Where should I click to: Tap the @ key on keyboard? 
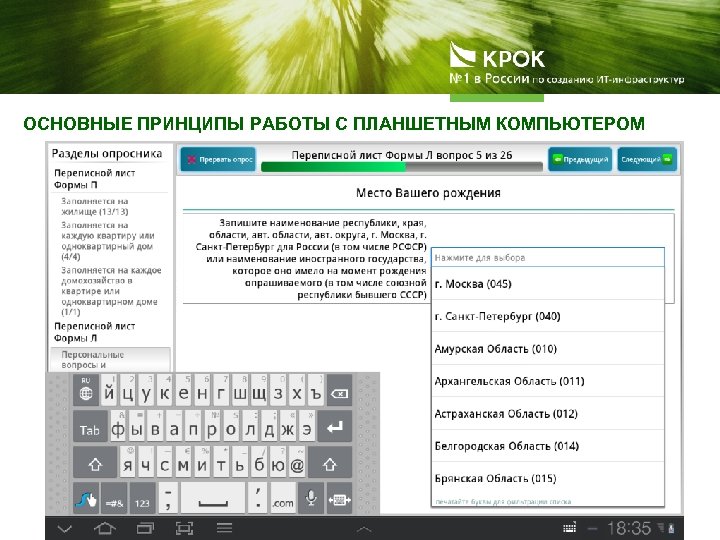(297, 462)
